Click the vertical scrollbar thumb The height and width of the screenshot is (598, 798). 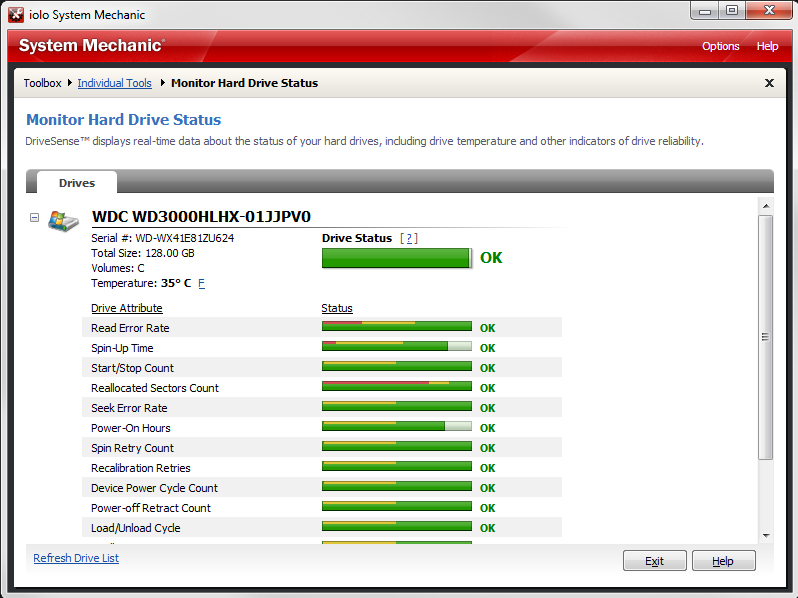click(765, 337)
